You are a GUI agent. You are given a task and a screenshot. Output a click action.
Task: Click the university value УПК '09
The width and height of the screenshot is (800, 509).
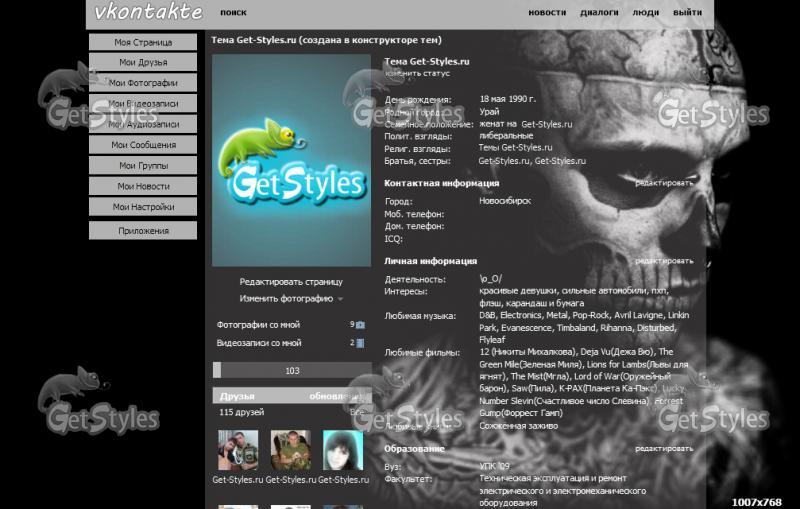494,466
